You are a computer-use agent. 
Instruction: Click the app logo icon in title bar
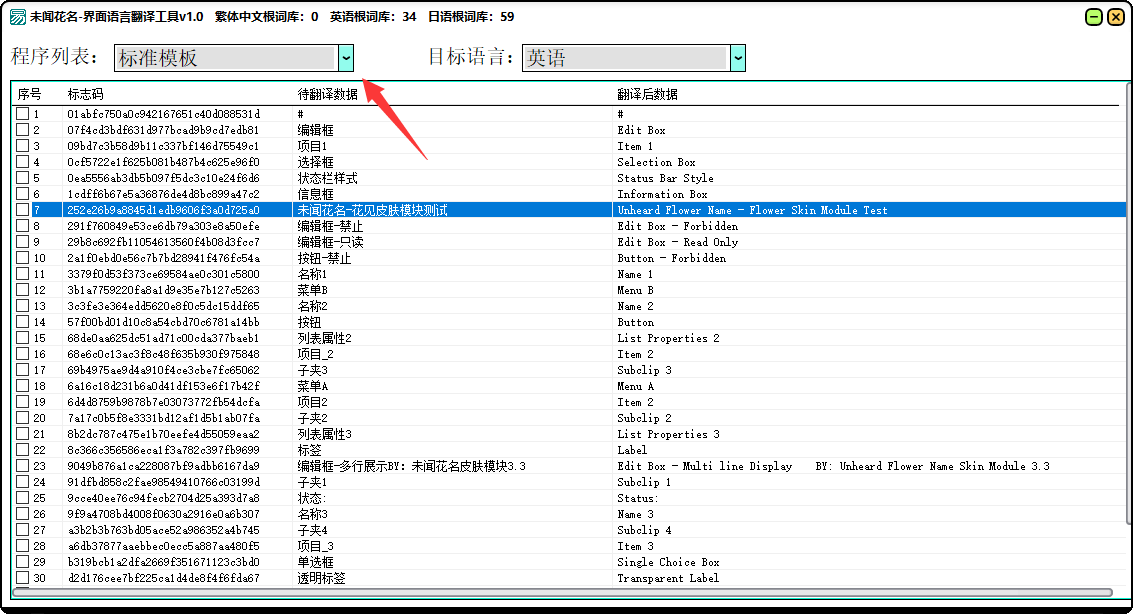[x=17, y=17]
